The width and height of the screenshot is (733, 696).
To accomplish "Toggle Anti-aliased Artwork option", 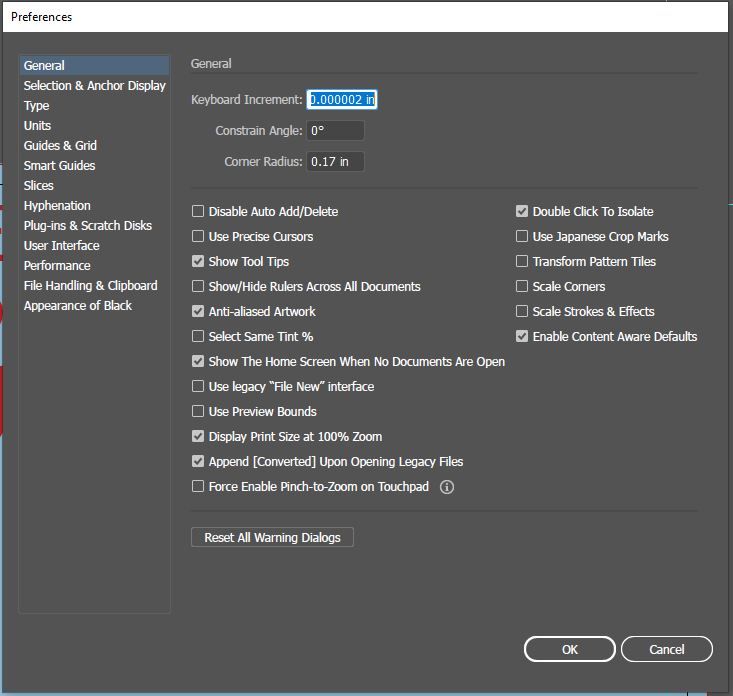I will (198, 312).
